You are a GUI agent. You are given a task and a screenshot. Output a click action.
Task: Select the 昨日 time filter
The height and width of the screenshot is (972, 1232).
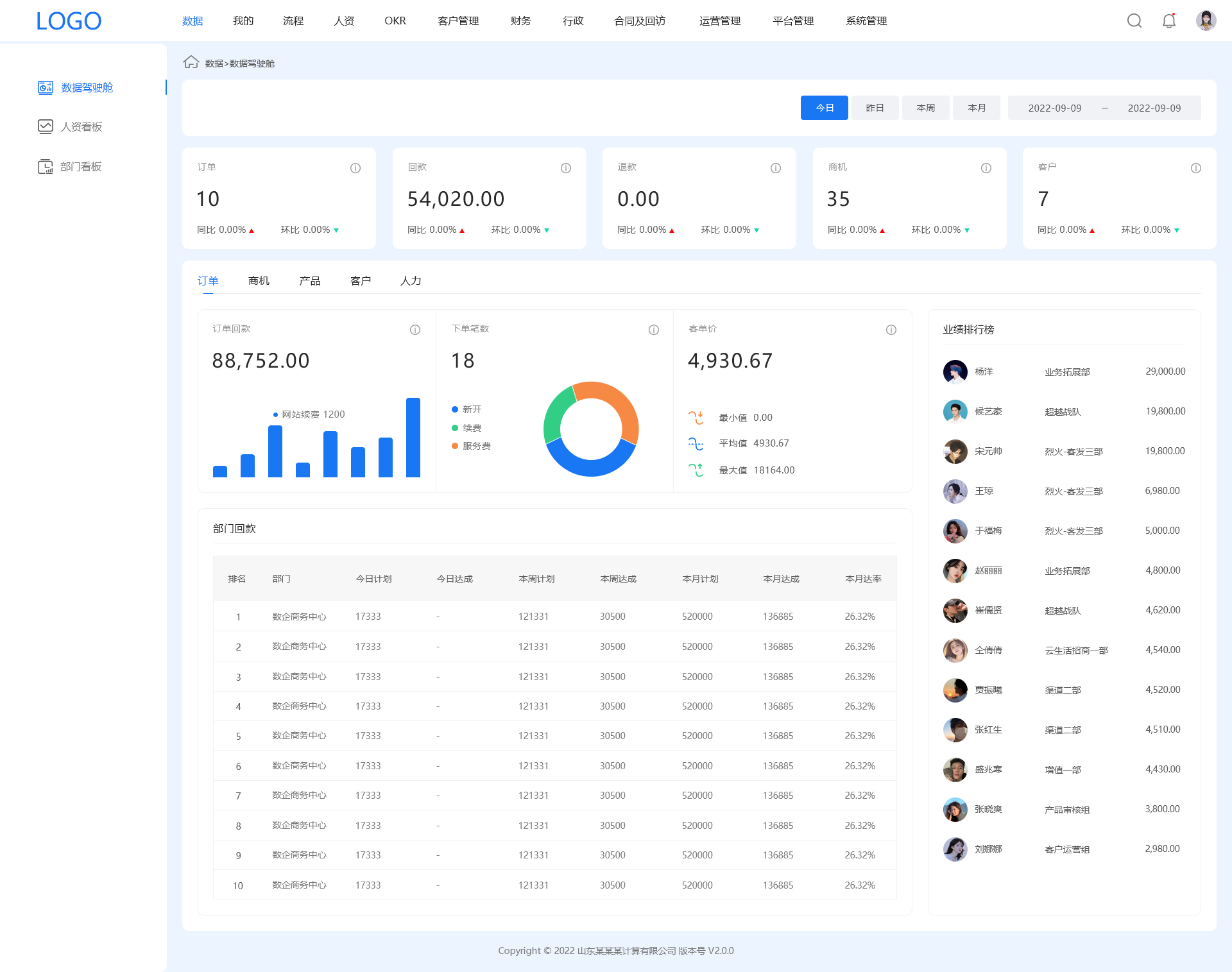[874, 108]
